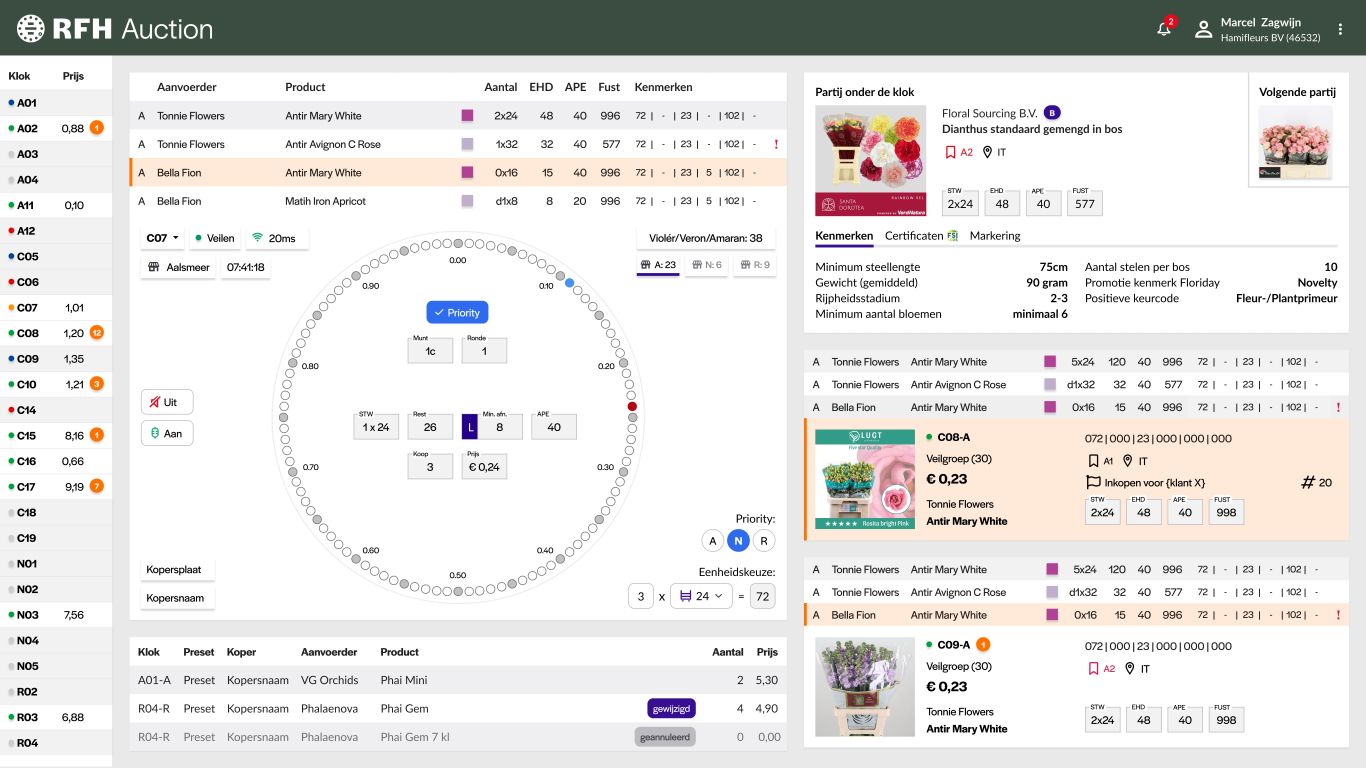Screen dimensions: 1366x768
Task: Select priority option A
Action: [712, 541]
